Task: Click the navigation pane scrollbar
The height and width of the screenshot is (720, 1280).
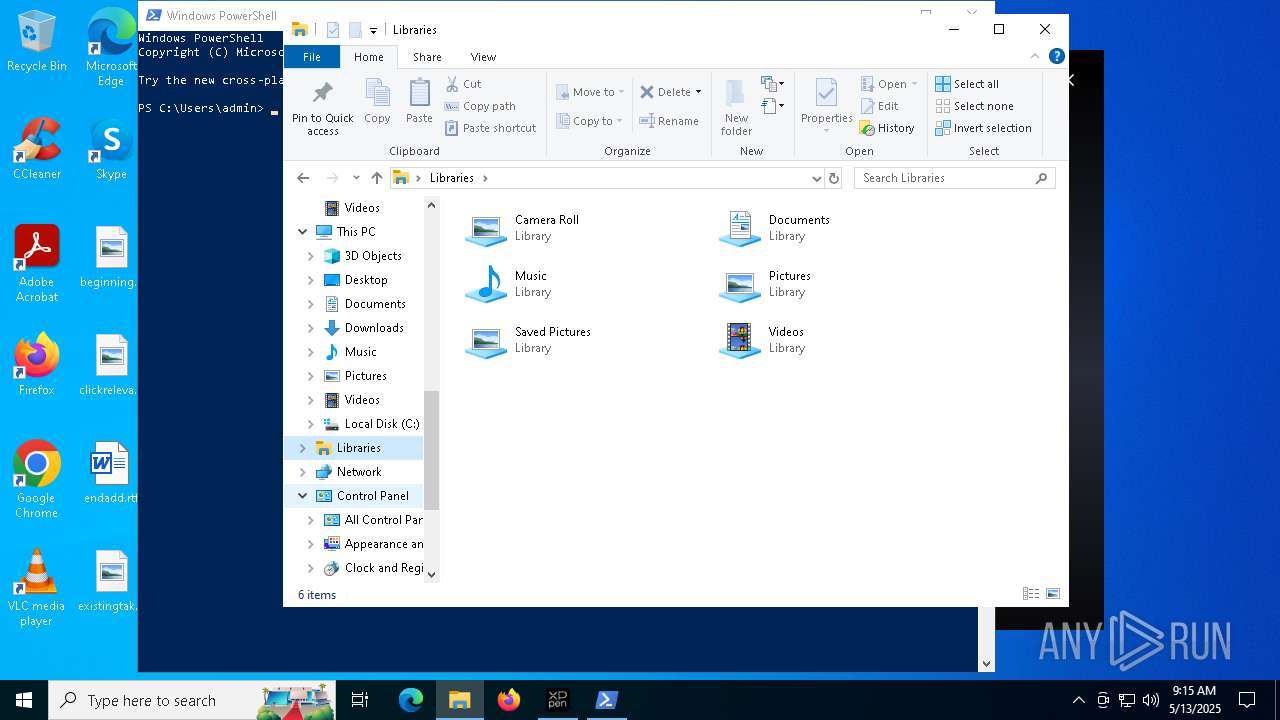Action: (x=431, y=450)
